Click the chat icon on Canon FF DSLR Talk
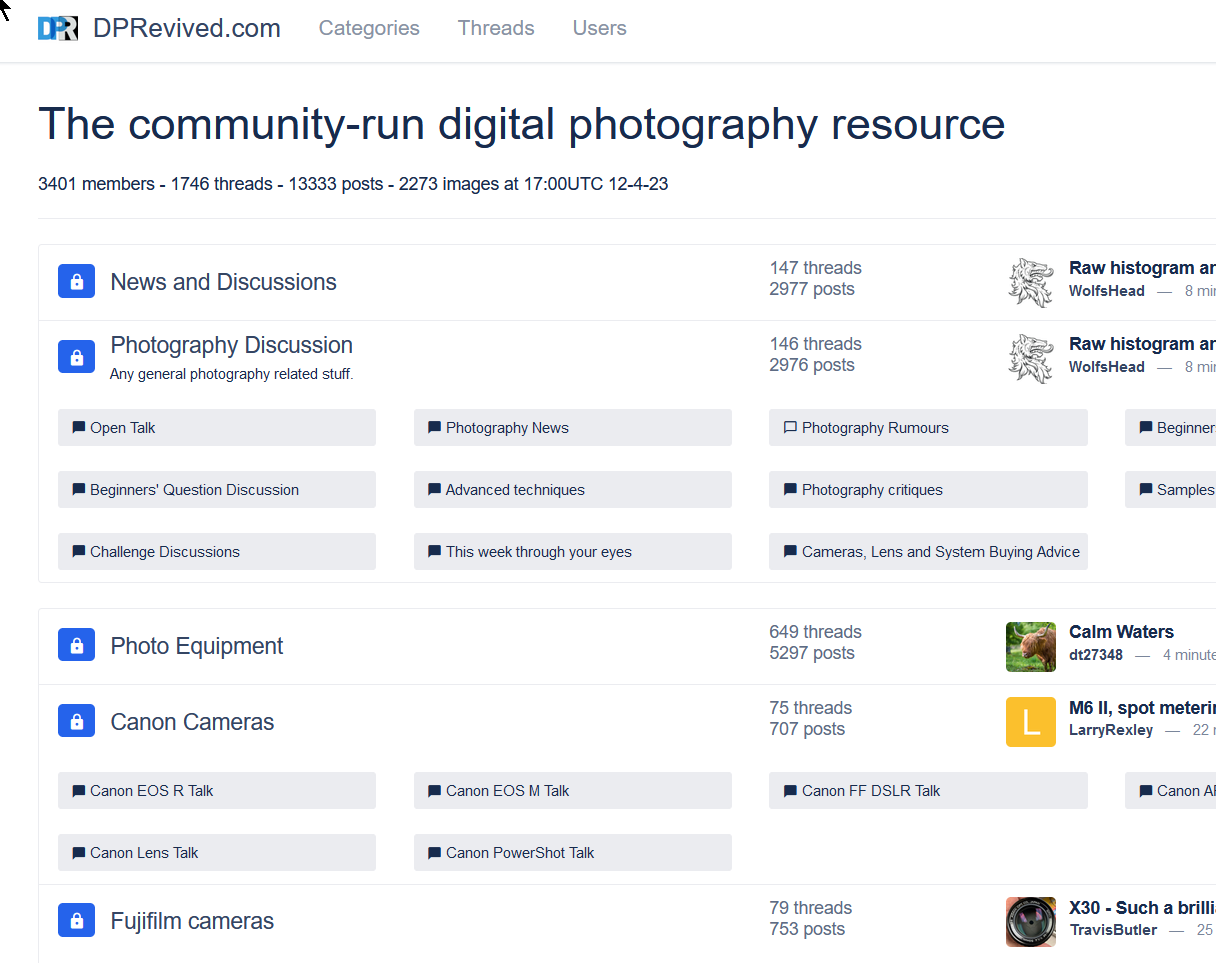 pyautogui.click(x=790, y=791)
